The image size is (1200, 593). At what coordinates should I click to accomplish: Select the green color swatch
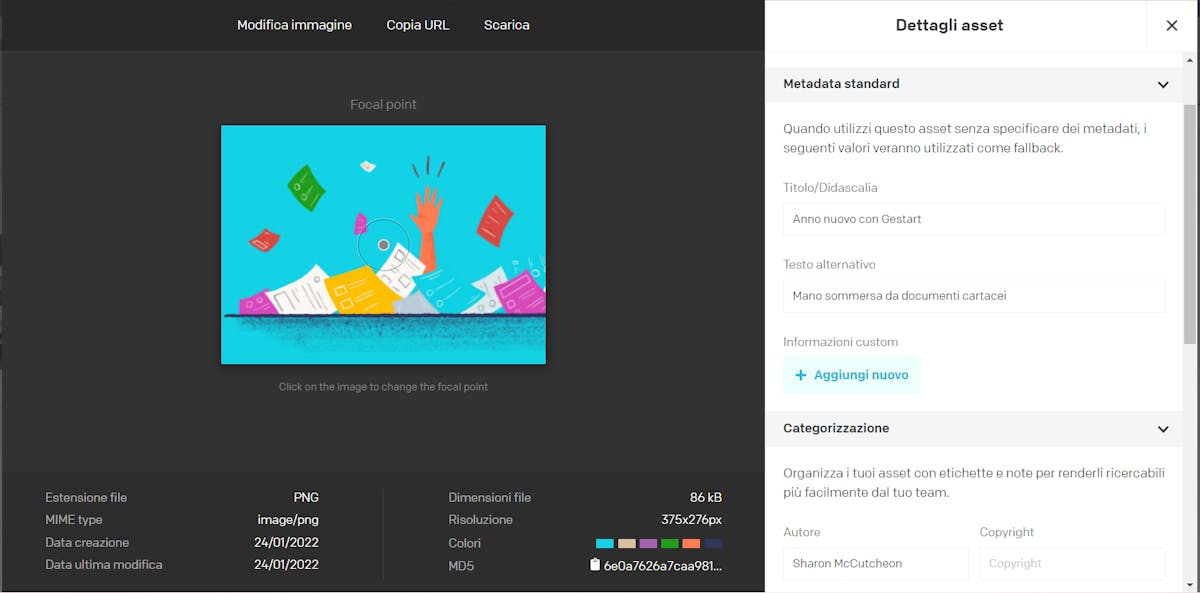670,544
